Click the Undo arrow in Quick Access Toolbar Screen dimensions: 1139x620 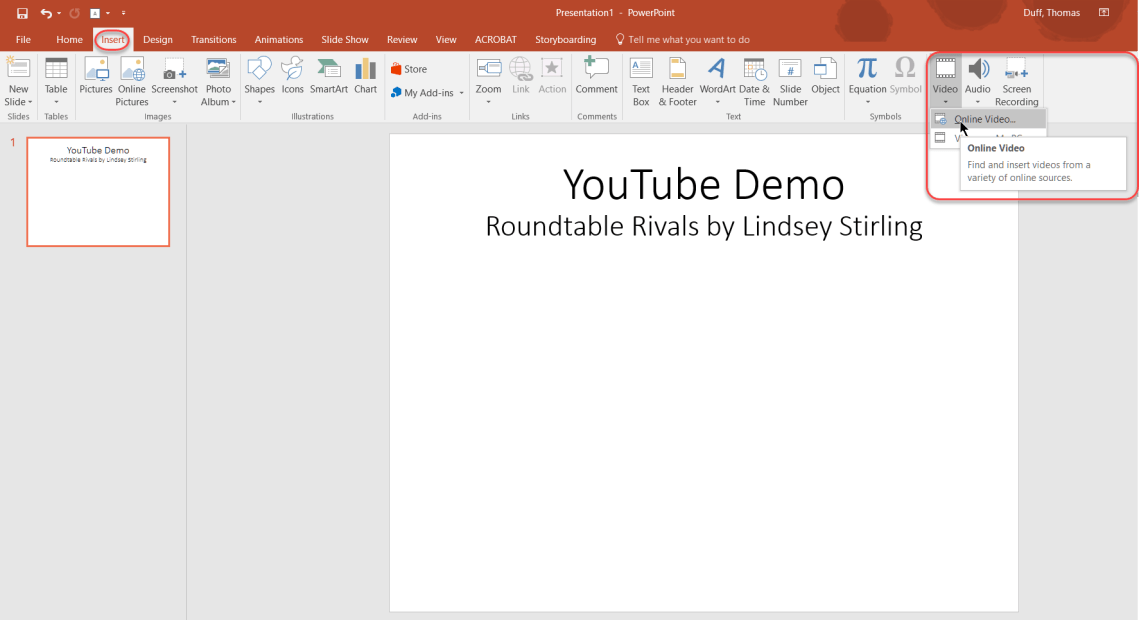46,12
